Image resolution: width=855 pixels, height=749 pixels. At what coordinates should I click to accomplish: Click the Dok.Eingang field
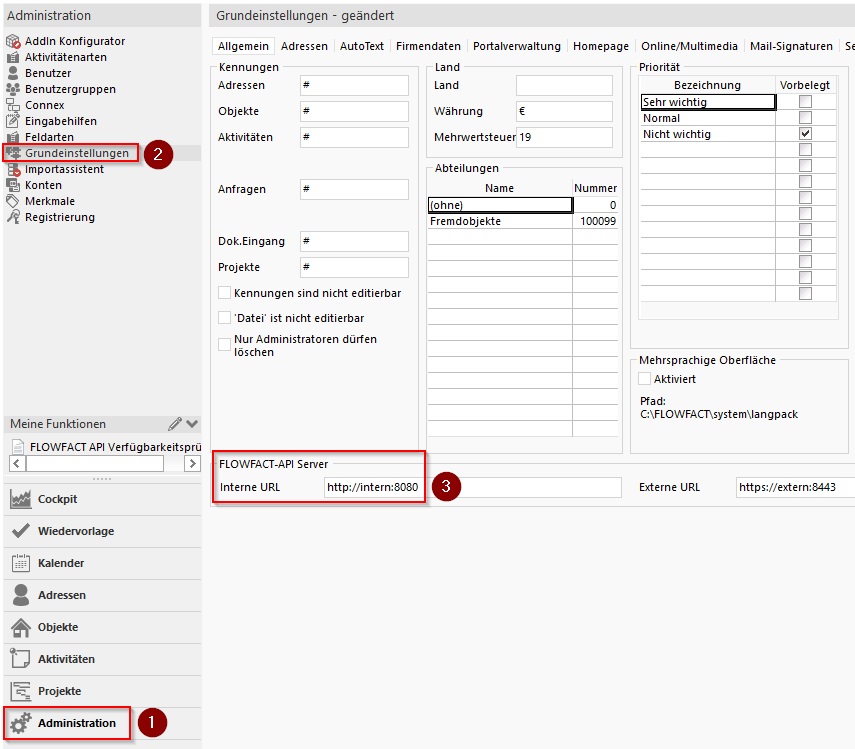pyautogui.click(x=354, y=241)
